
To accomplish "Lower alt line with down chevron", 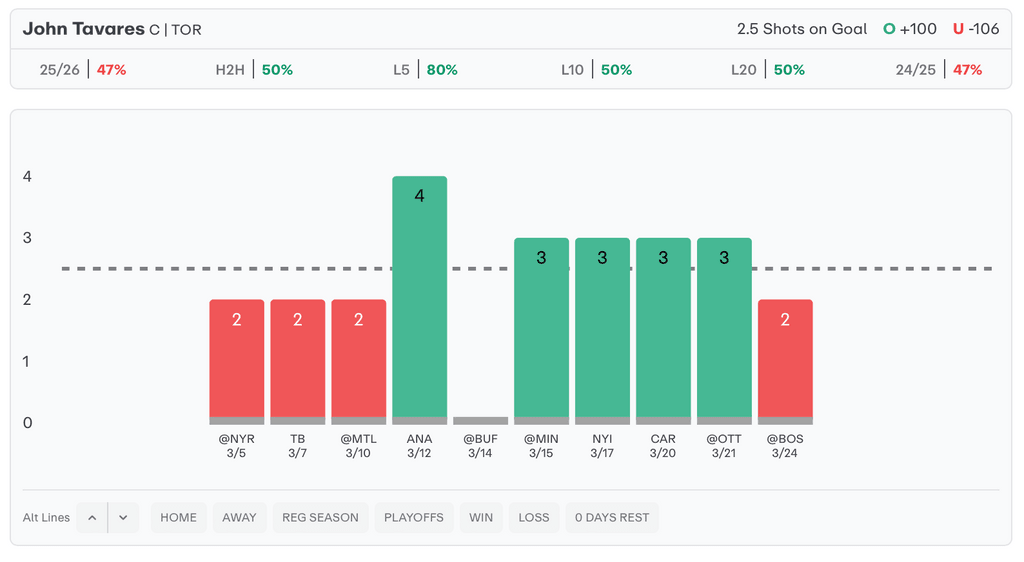I will point(123,517).
